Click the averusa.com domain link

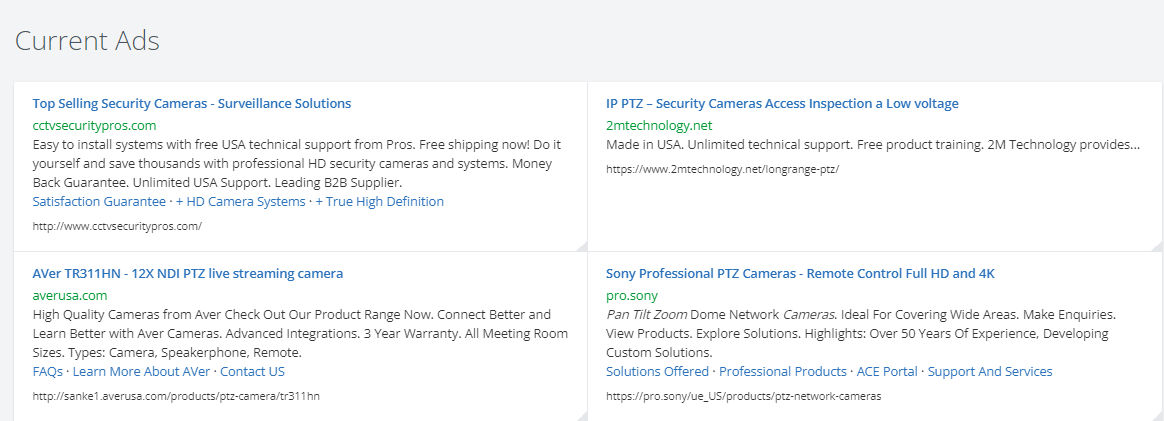tap(70, 296)
